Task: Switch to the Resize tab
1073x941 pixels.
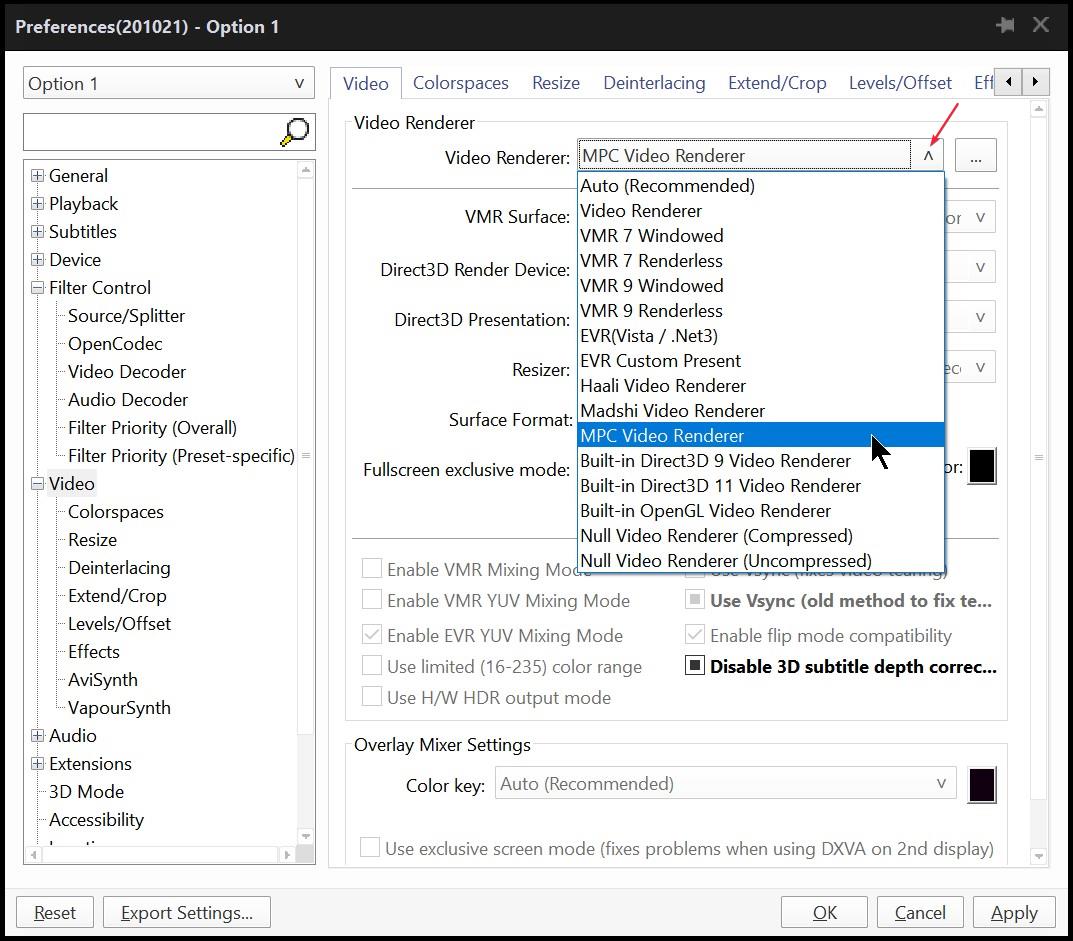Action: pyautogui.click(x=556, y=83)
